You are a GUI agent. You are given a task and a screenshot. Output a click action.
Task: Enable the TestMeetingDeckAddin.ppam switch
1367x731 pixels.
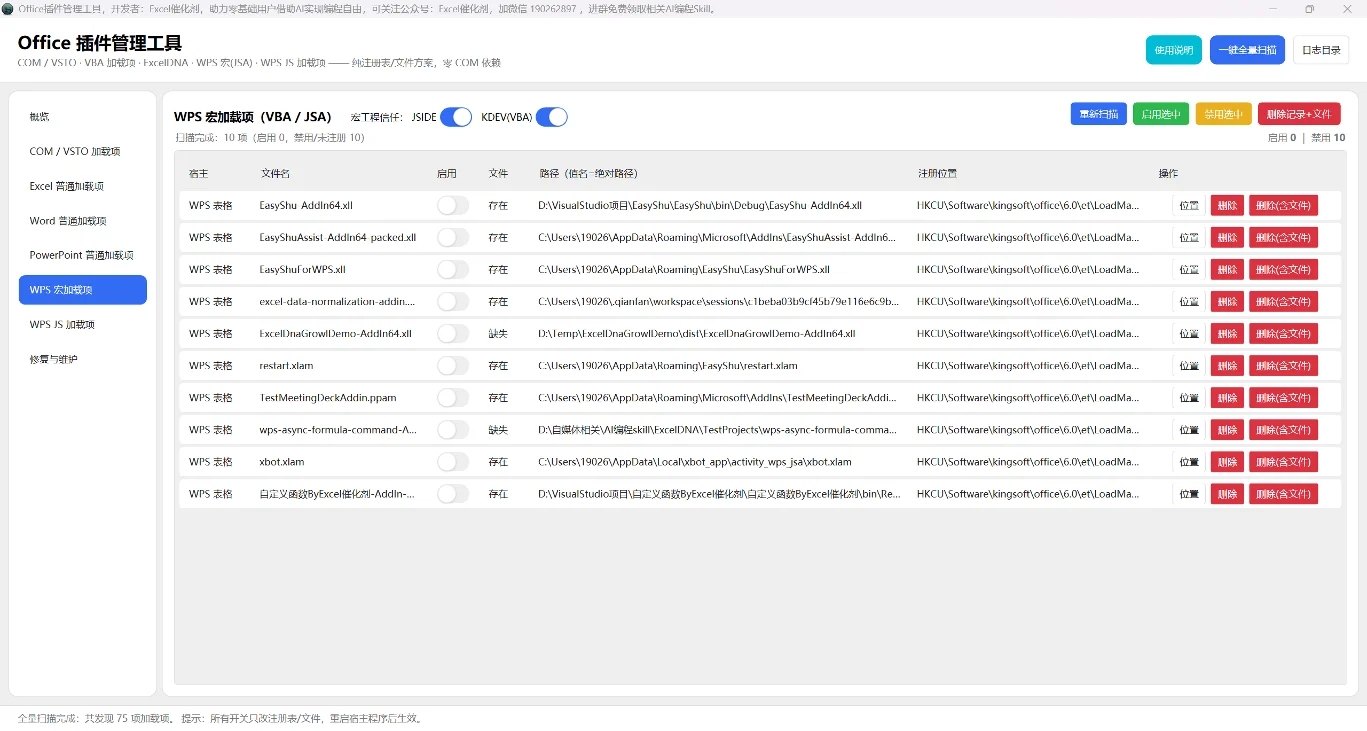point(453,397)
